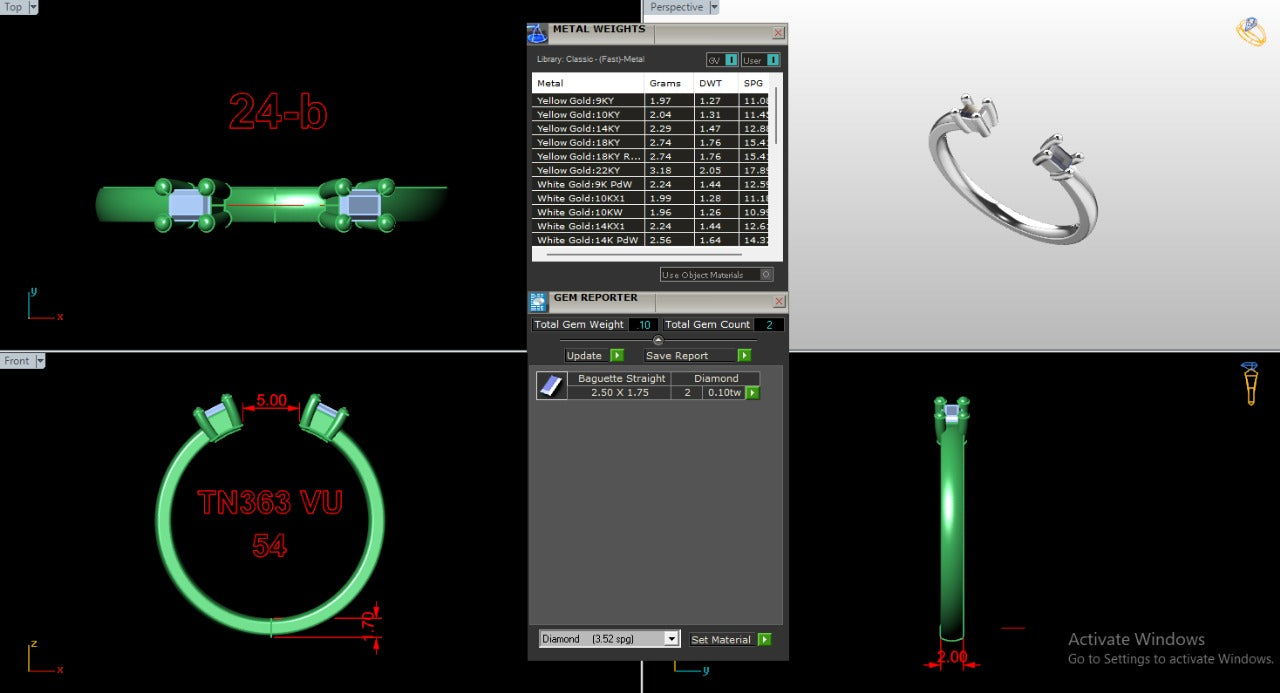Click the SPG column header
The height and width of the screenshot is (693, 1280).
coord(754,83)
